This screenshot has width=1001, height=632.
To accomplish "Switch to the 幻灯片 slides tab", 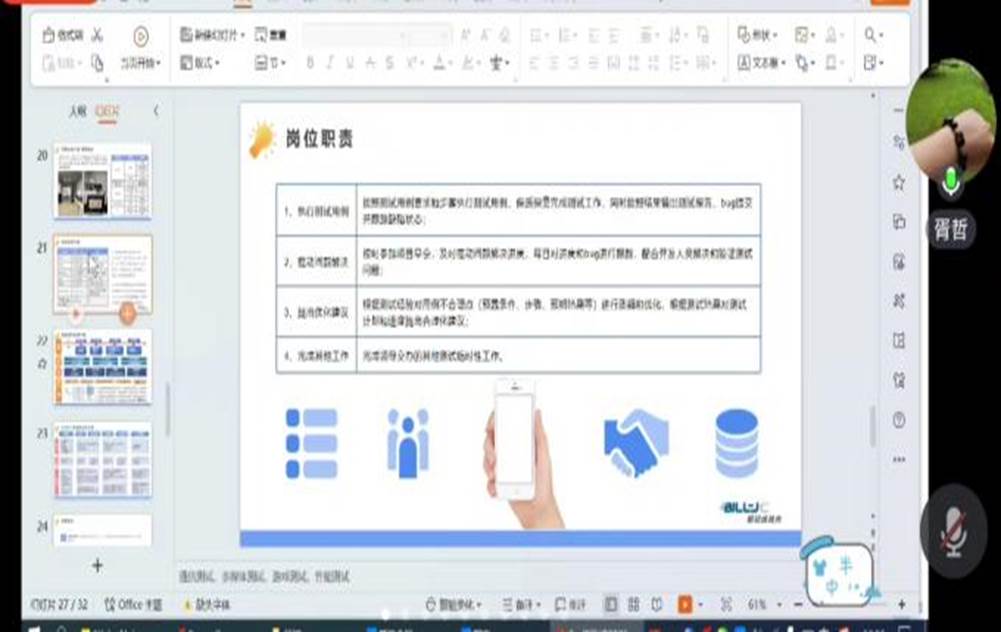I will [x=107, y=109].
